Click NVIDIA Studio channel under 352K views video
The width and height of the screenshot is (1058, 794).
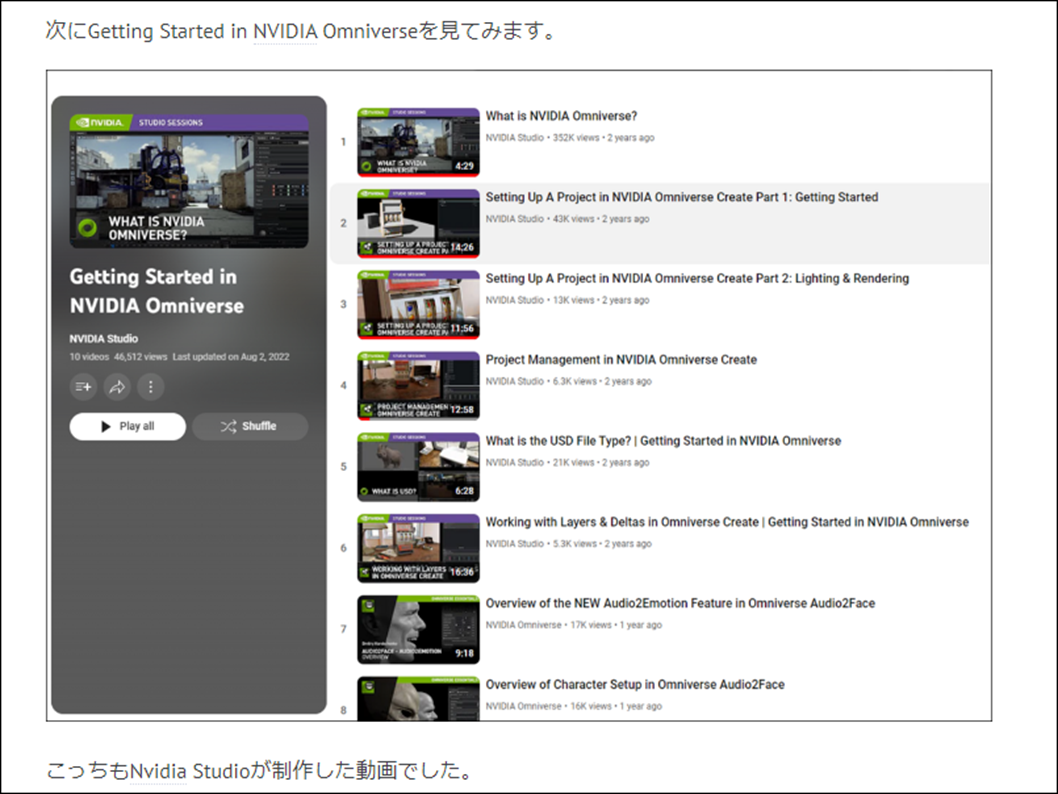pyautogui.click(x=514, y=138)
